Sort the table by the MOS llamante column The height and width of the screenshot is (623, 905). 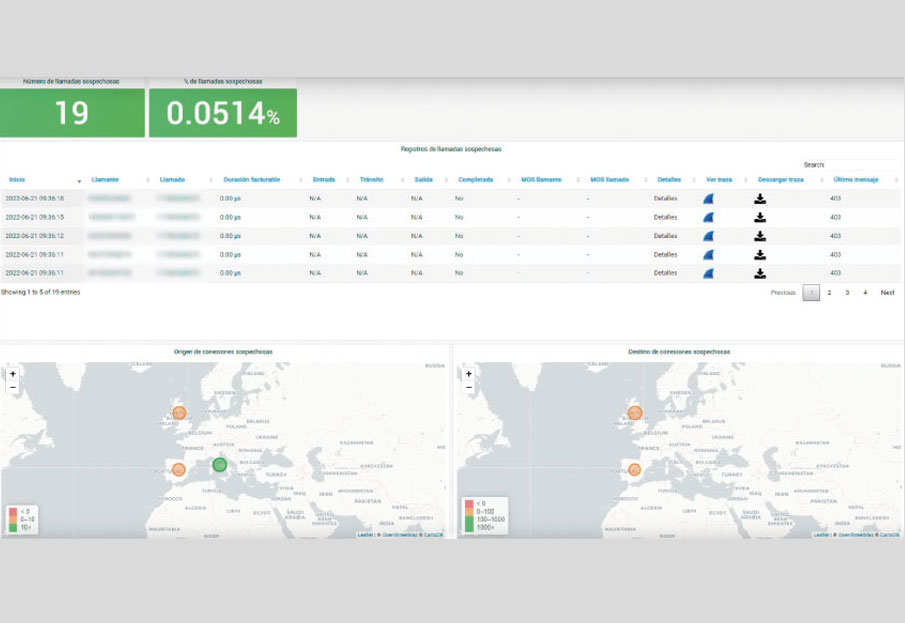[x=541, y=180]
